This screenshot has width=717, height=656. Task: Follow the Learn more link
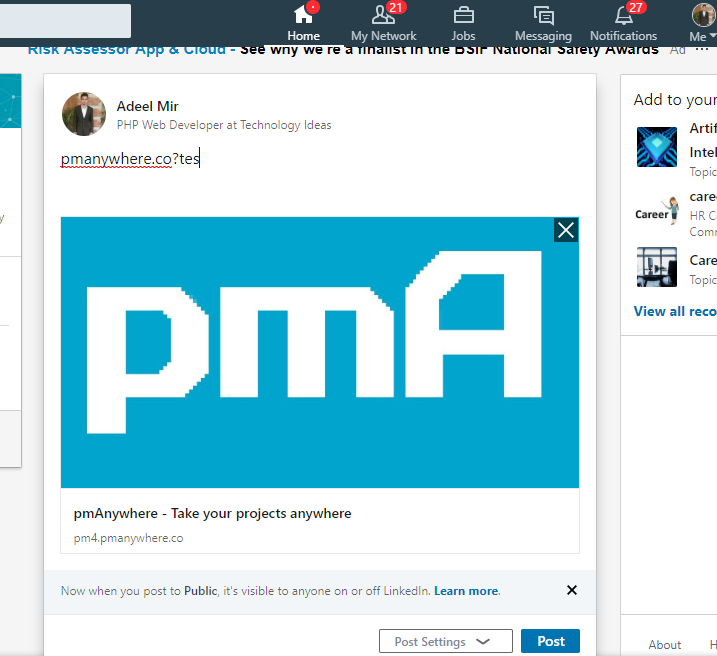pyautogui.click(x=466, y=591)
